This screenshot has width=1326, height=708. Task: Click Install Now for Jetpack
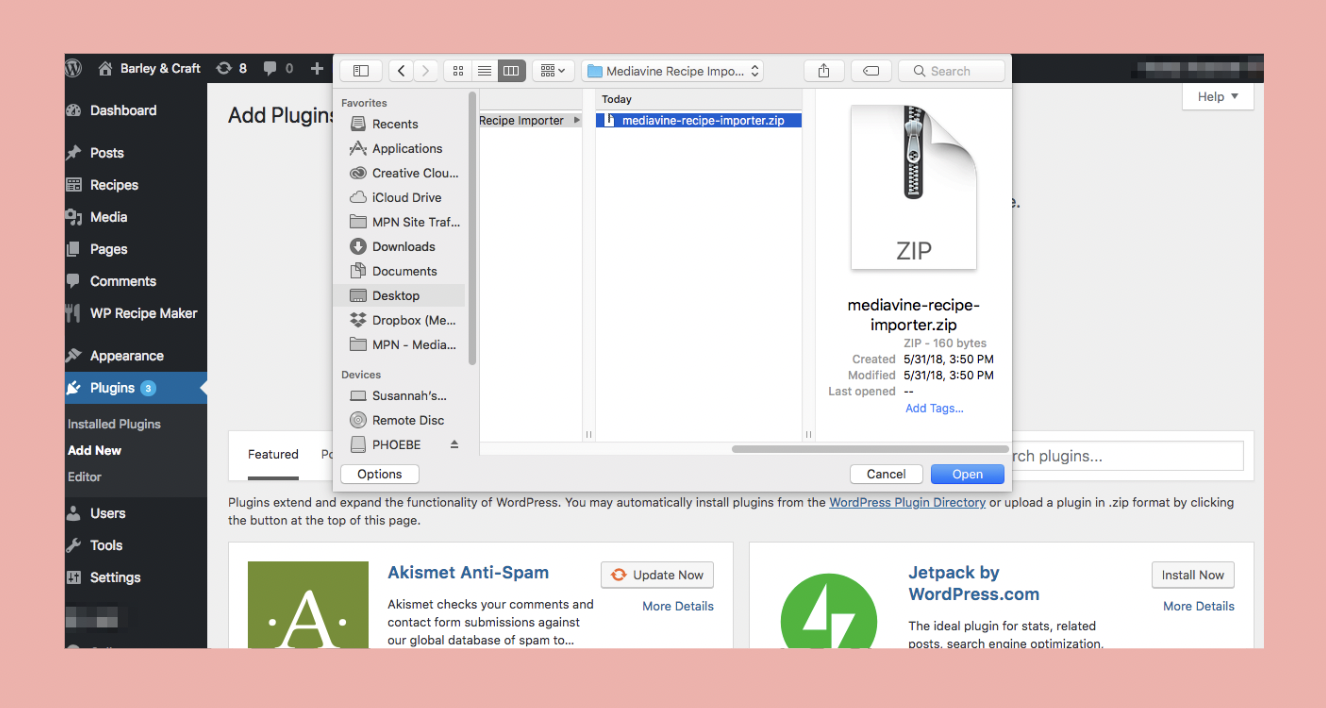[x=1192, y=575]
